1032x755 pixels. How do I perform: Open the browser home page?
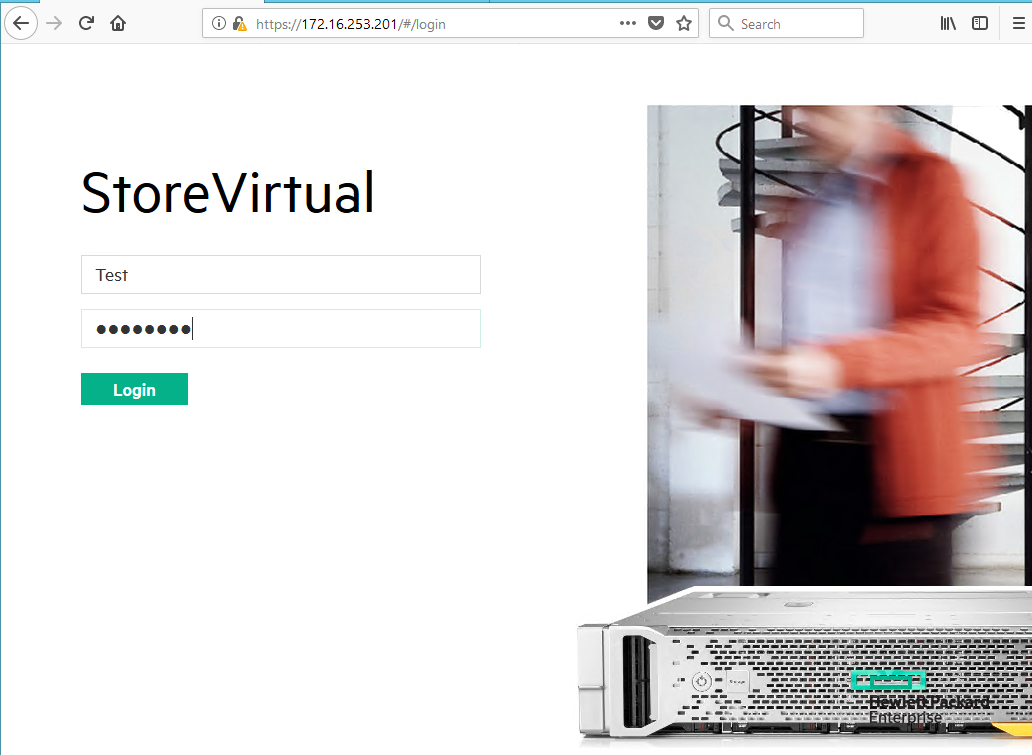[x=118, y=24]
